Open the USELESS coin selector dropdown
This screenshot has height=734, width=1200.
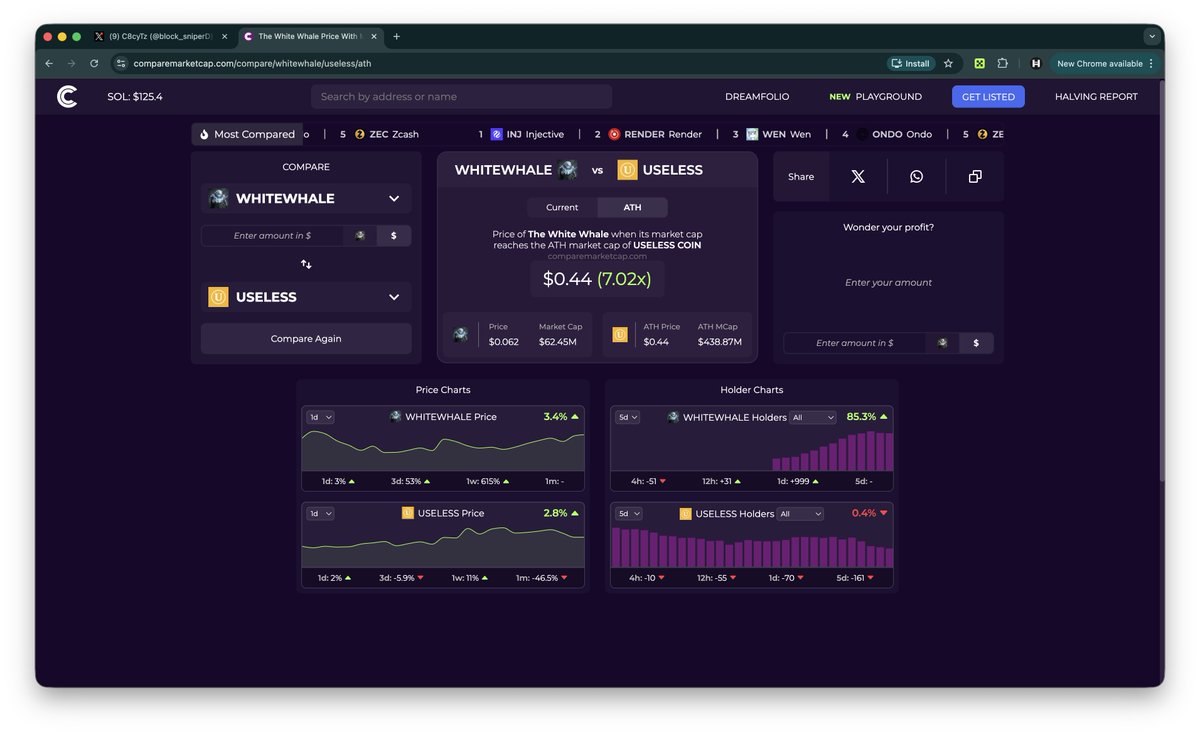[x=306, y=297]
